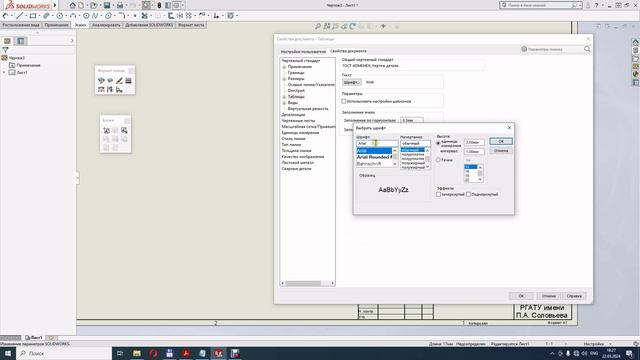Expand the Лист1 node in feature tree
Screen dimensions: 640x360
[x=4, y=72]
